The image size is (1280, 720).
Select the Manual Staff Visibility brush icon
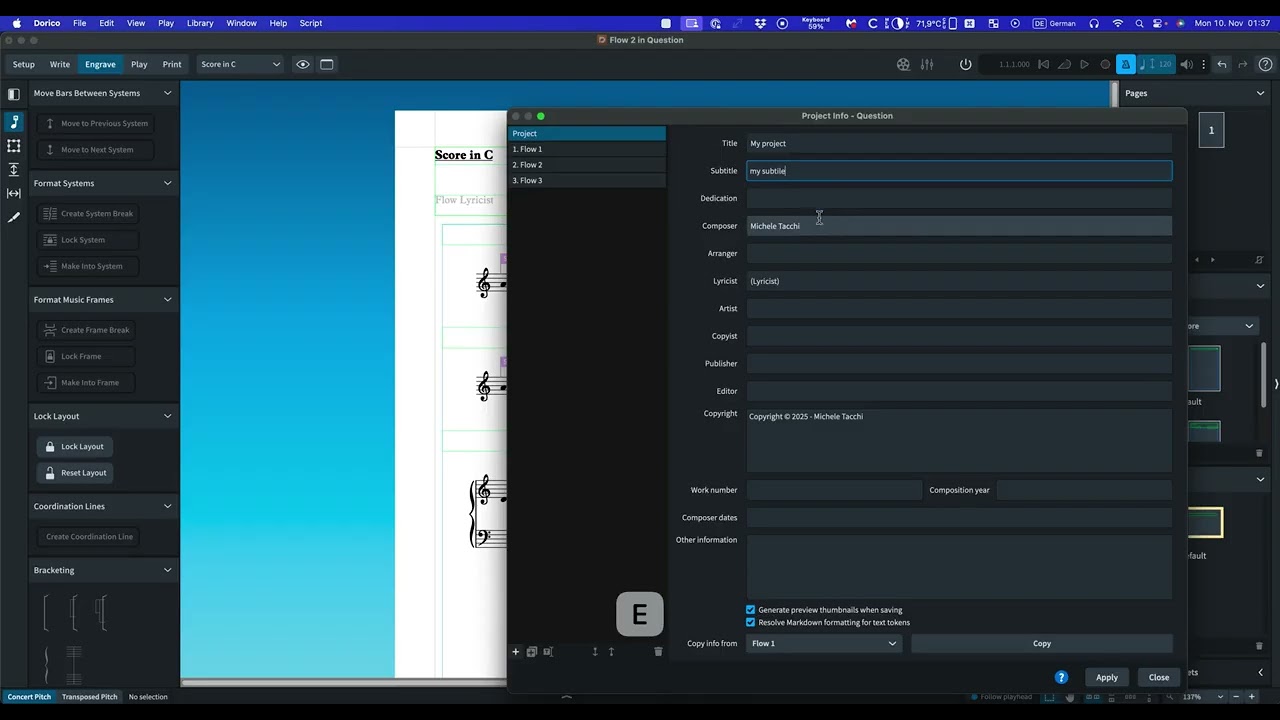coord(14,217)
